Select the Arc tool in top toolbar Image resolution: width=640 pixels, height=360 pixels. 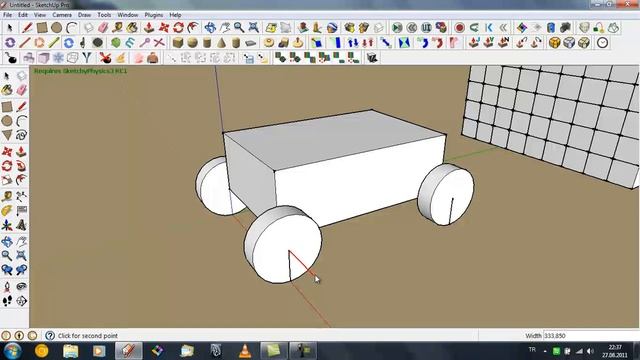(72, 28)
